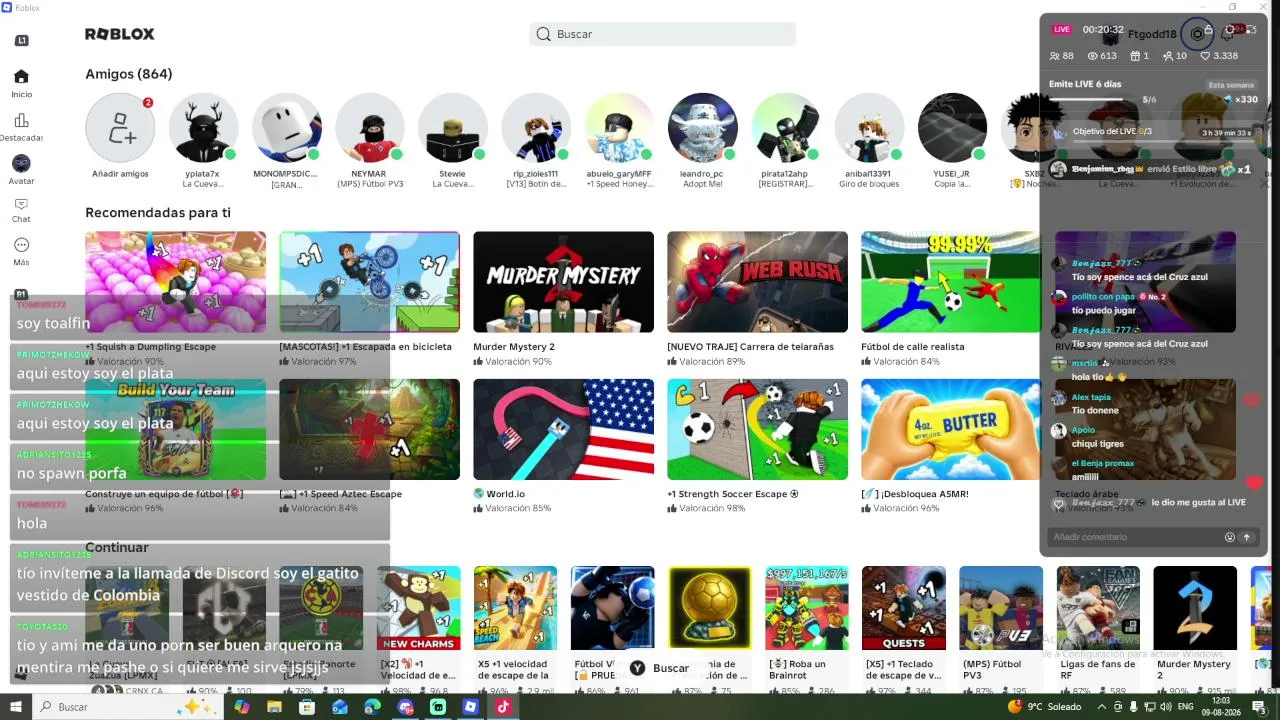Open Squish a Dumpling Escape game

pos(175,282)
